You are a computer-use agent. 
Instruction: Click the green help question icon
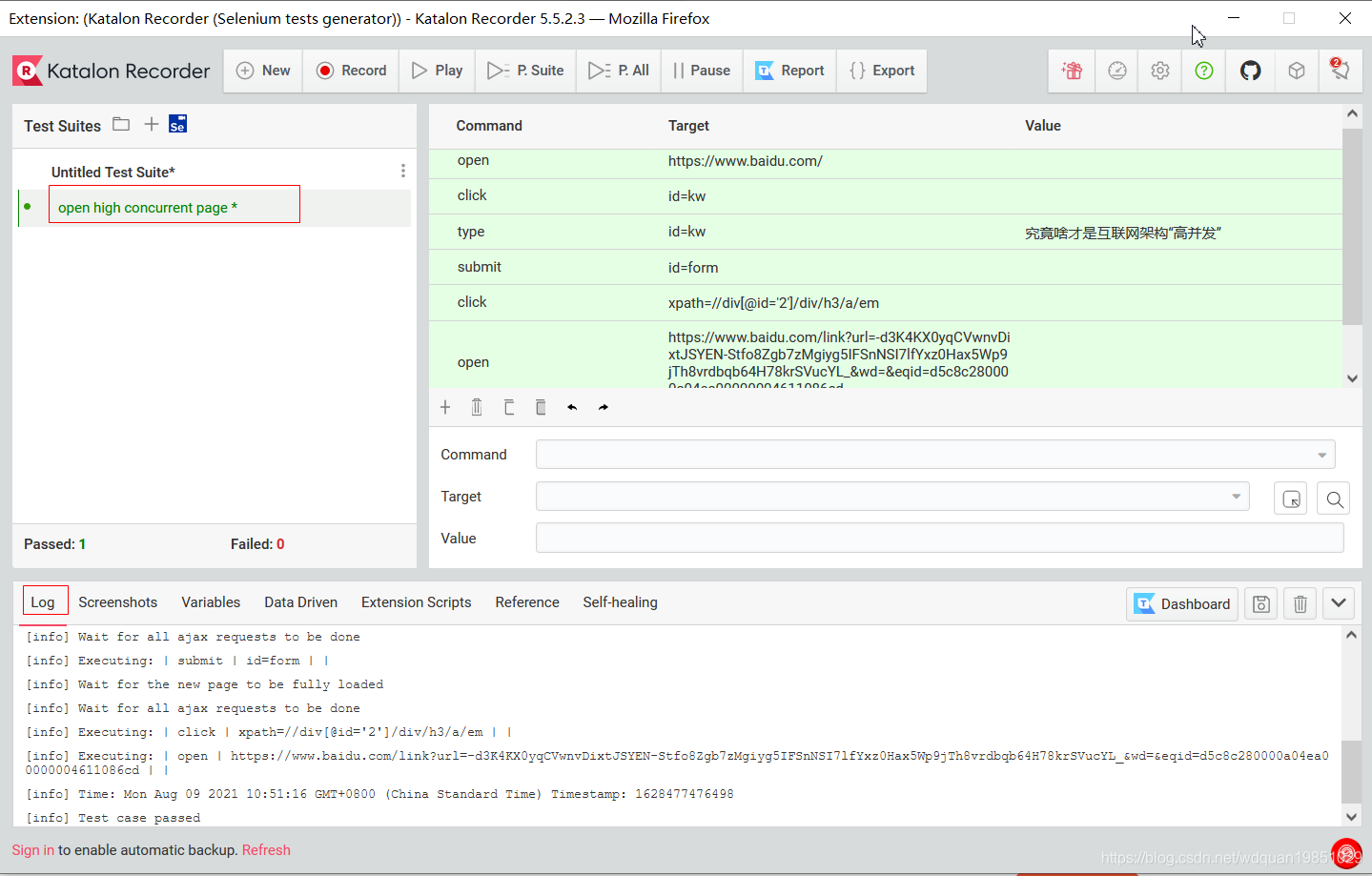tap(1204, 71)
